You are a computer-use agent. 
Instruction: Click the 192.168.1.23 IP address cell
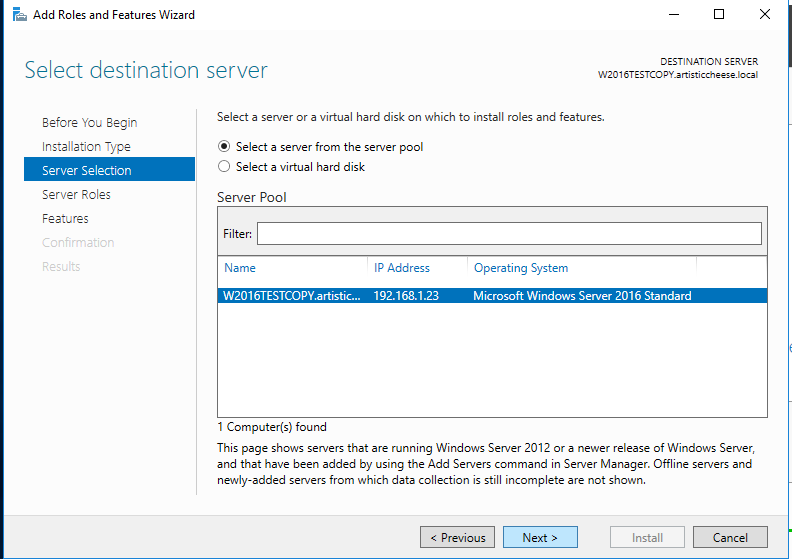click(405, 296)
